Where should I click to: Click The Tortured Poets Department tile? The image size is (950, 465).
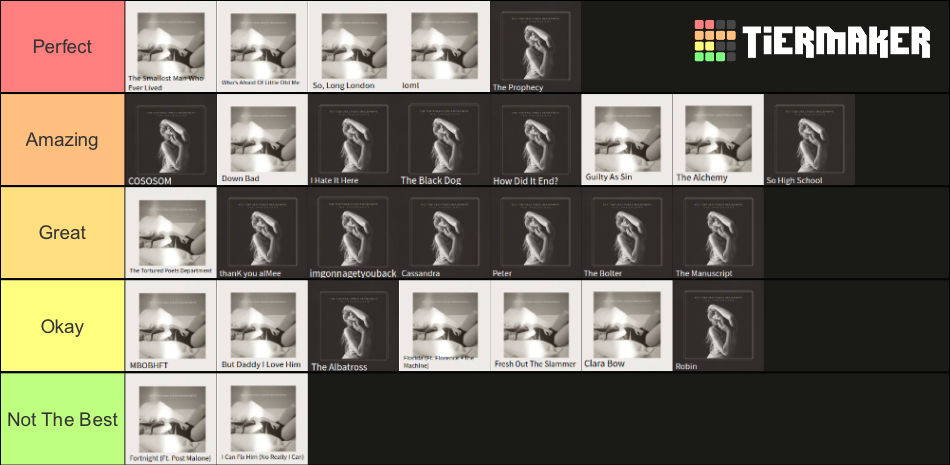click(170, 233)
